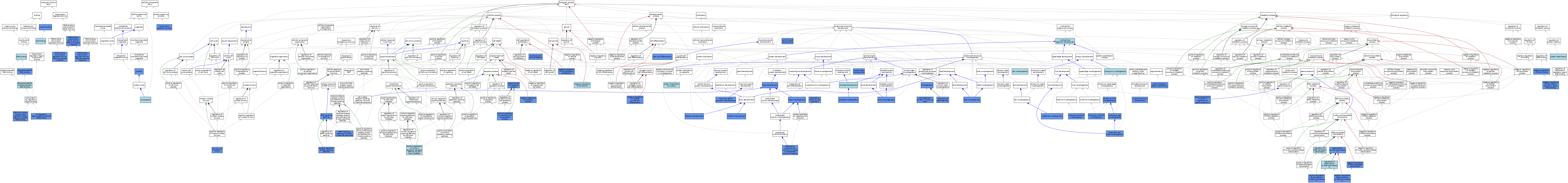Click the blue "muscle organ development" node
The width and height of the screenshot is (1568, 183).
tap(859, 72)
